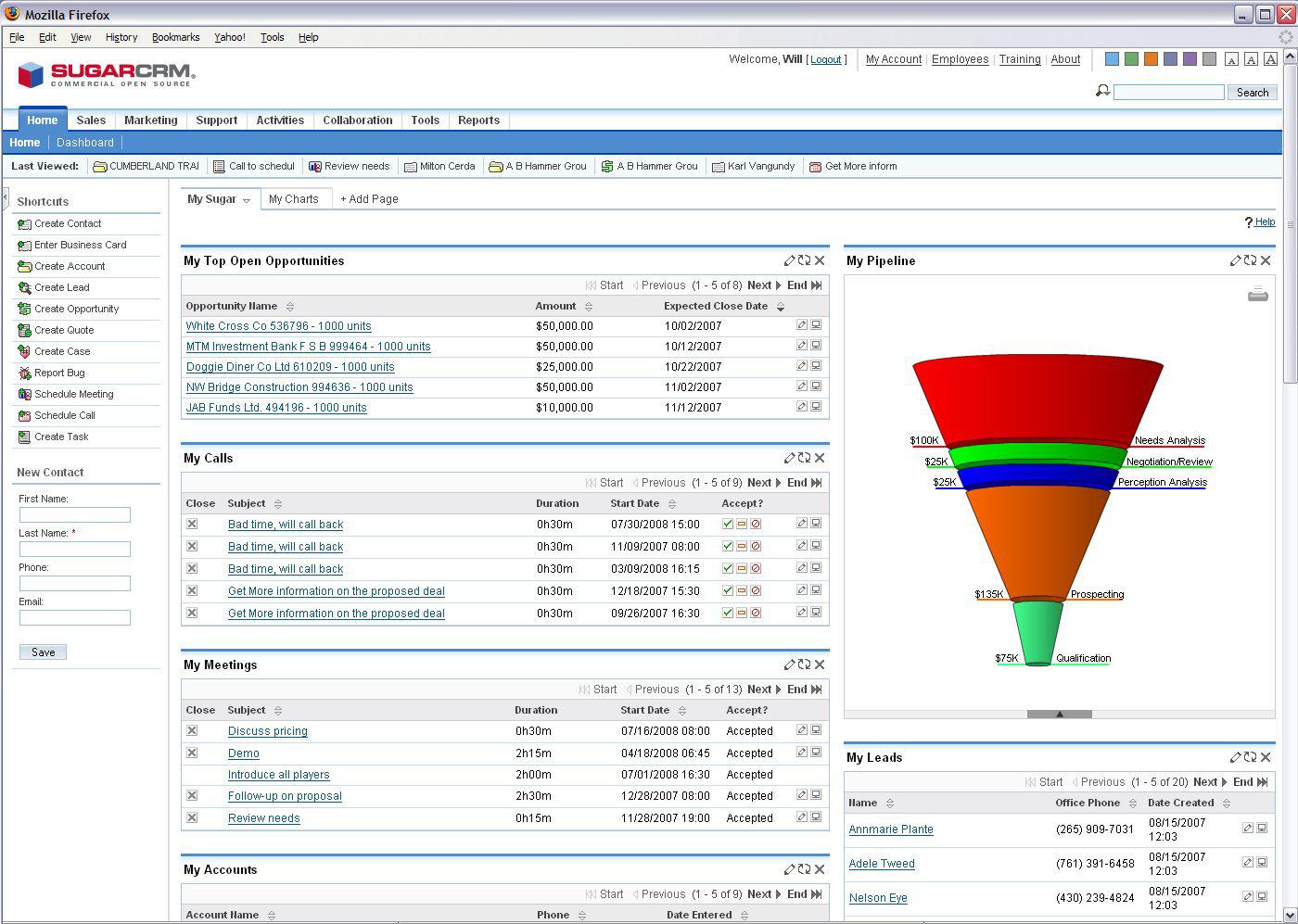
Task: Open the Create Opportunity shortcut link
Action: (76, 309)
